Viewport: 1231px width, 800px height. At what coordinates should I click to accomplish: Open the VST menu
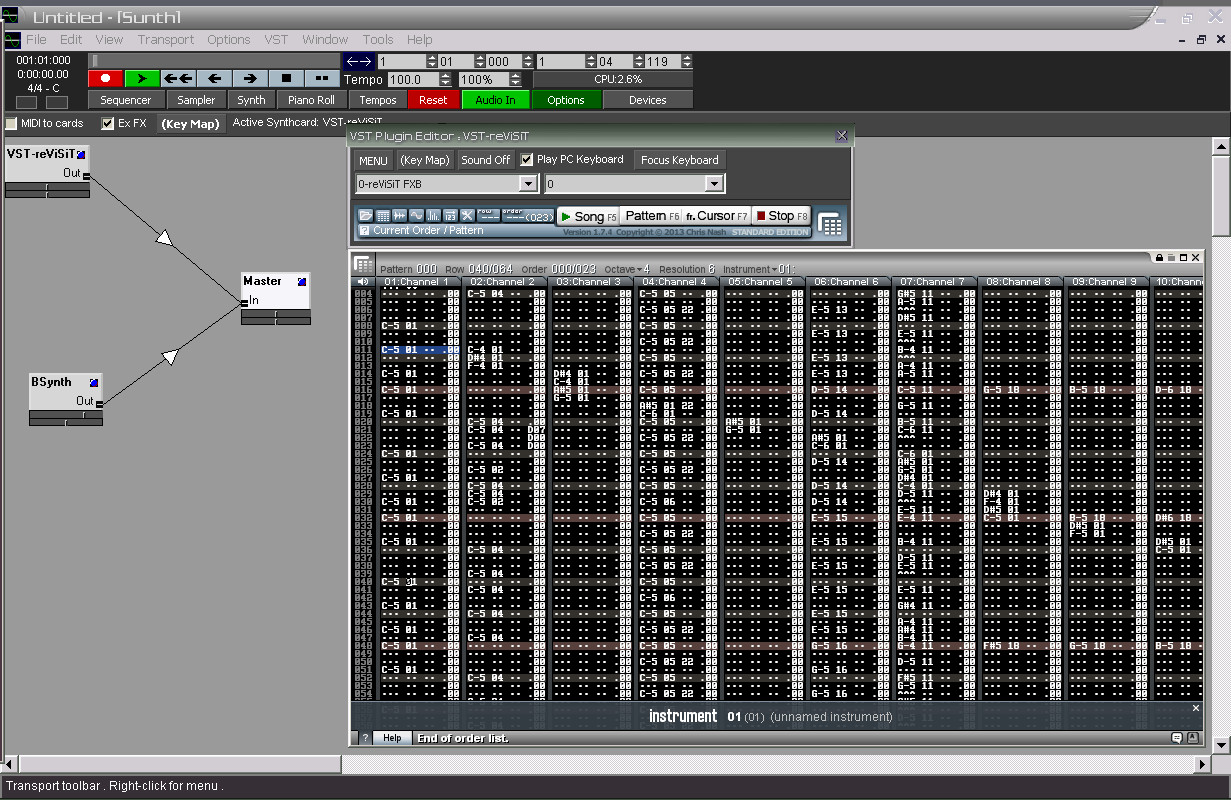(276, 39)
